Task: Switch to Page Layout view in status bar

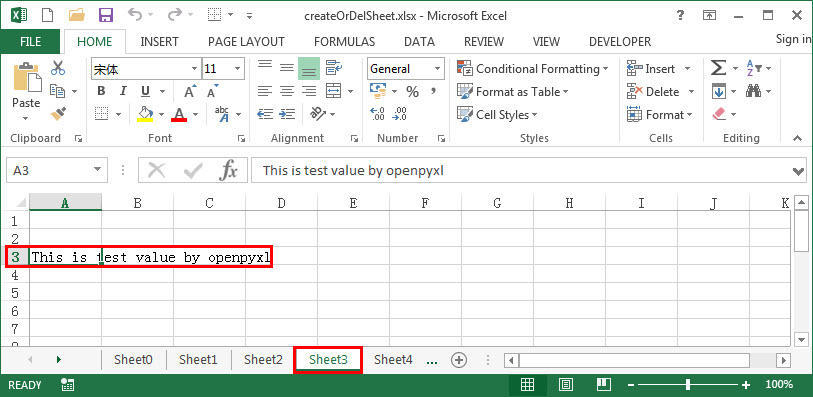Action: (x=565, y=385)
